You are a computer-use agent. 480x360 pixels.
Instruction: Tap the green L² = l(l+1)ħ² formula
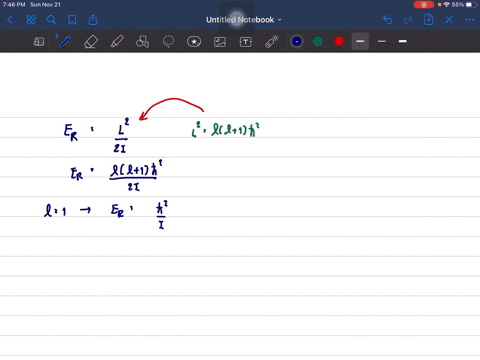click(x=225, y=129)
